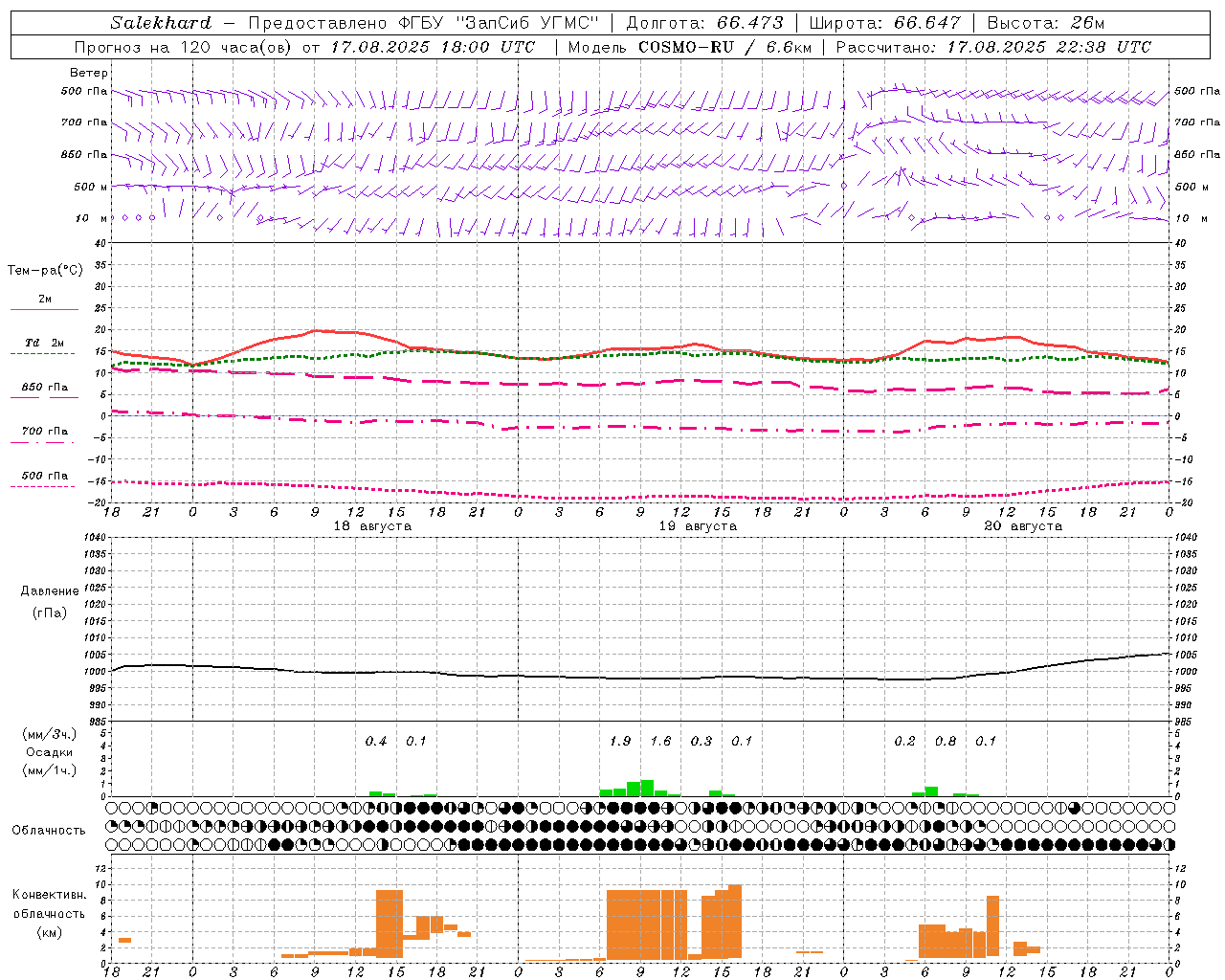Click the precipitation value "0.3"
Image resolution: width=1225 pixels, height=980 pixels.
pyautogui.click(x=702, y=742)
